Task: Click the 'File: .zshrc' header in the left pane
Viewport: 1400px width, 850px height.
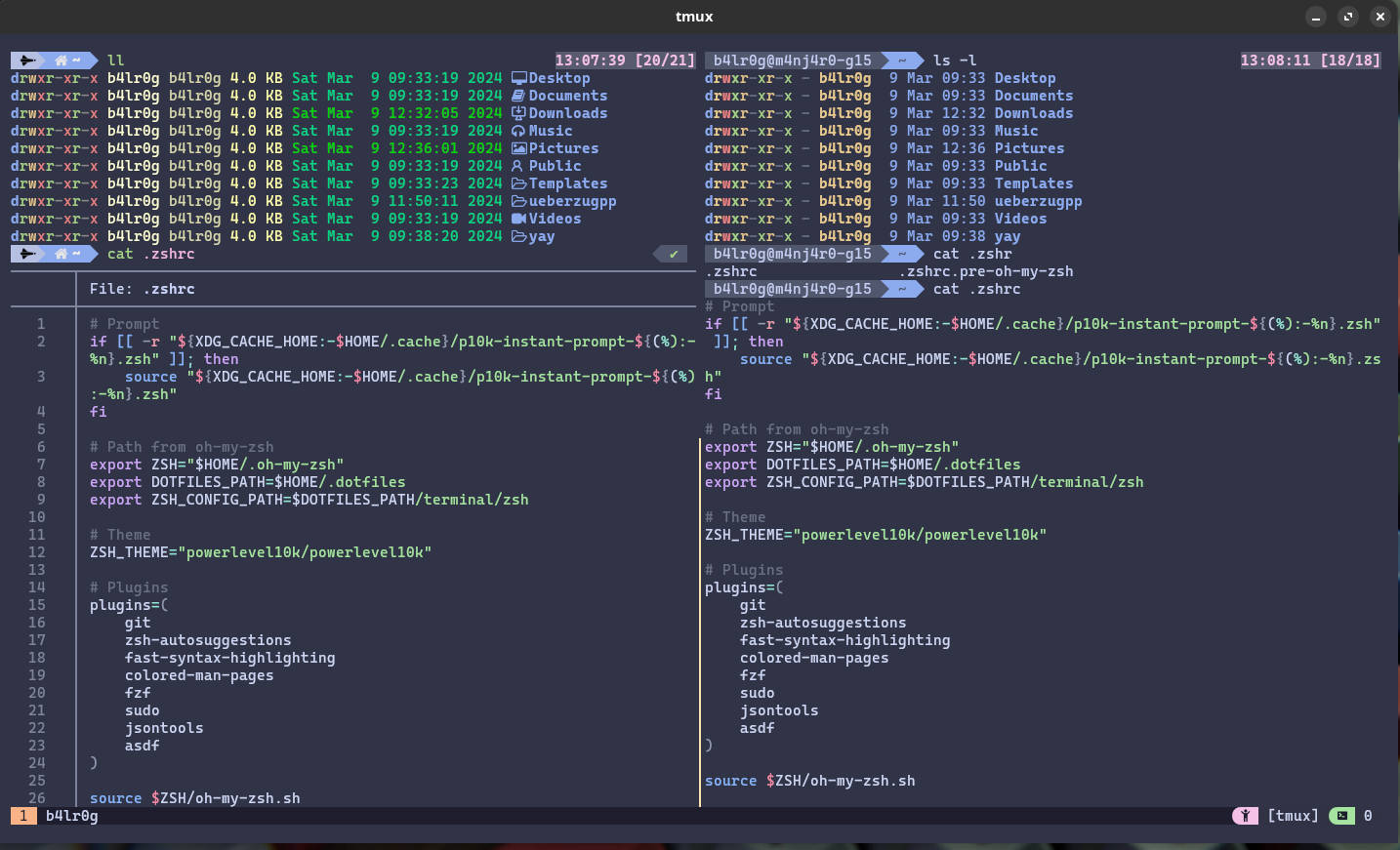Action: (143, 289)
